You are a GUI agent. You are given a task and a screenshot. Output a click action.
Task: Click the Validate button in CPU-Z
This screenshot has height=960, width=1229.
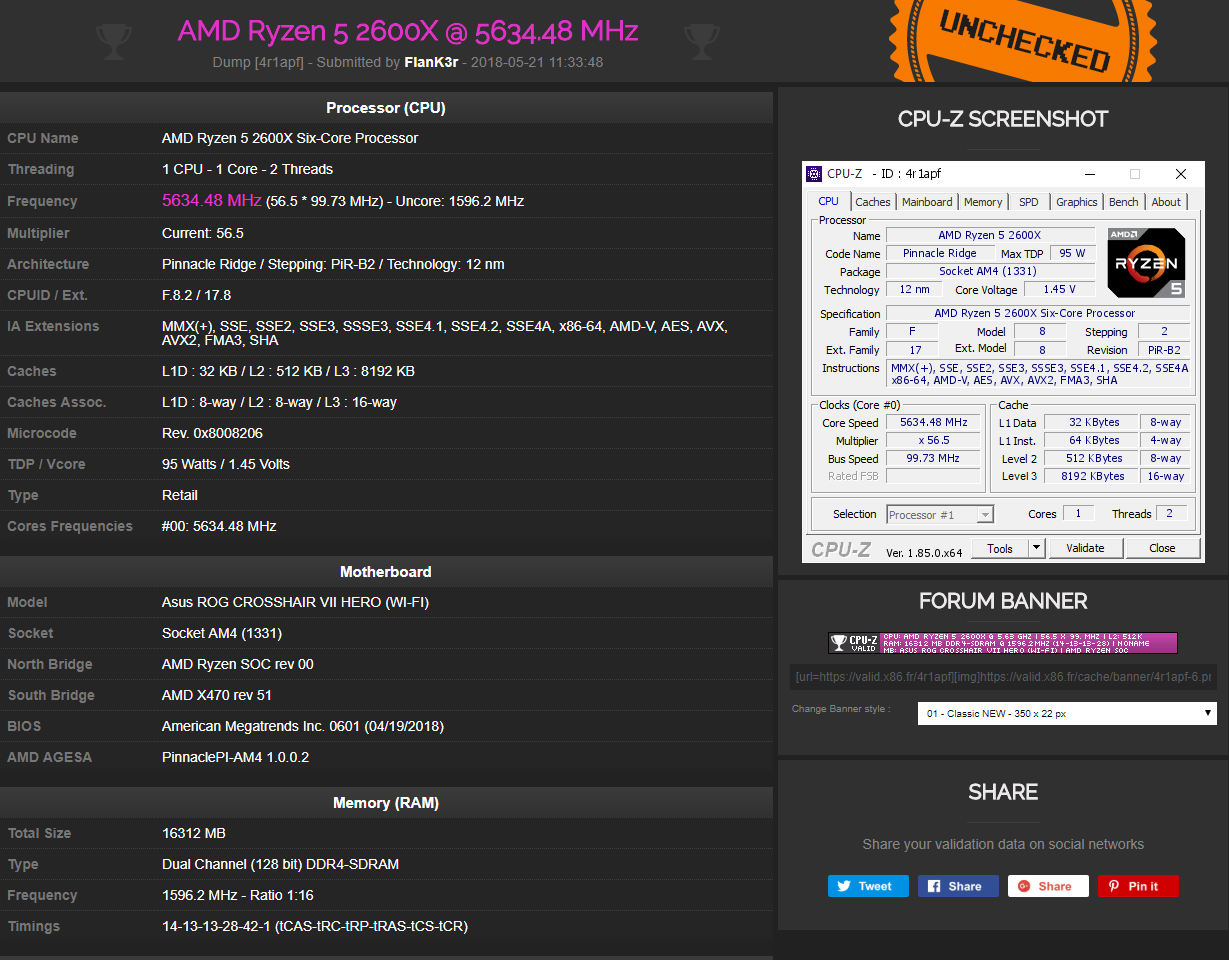(x=1085, y=548)
